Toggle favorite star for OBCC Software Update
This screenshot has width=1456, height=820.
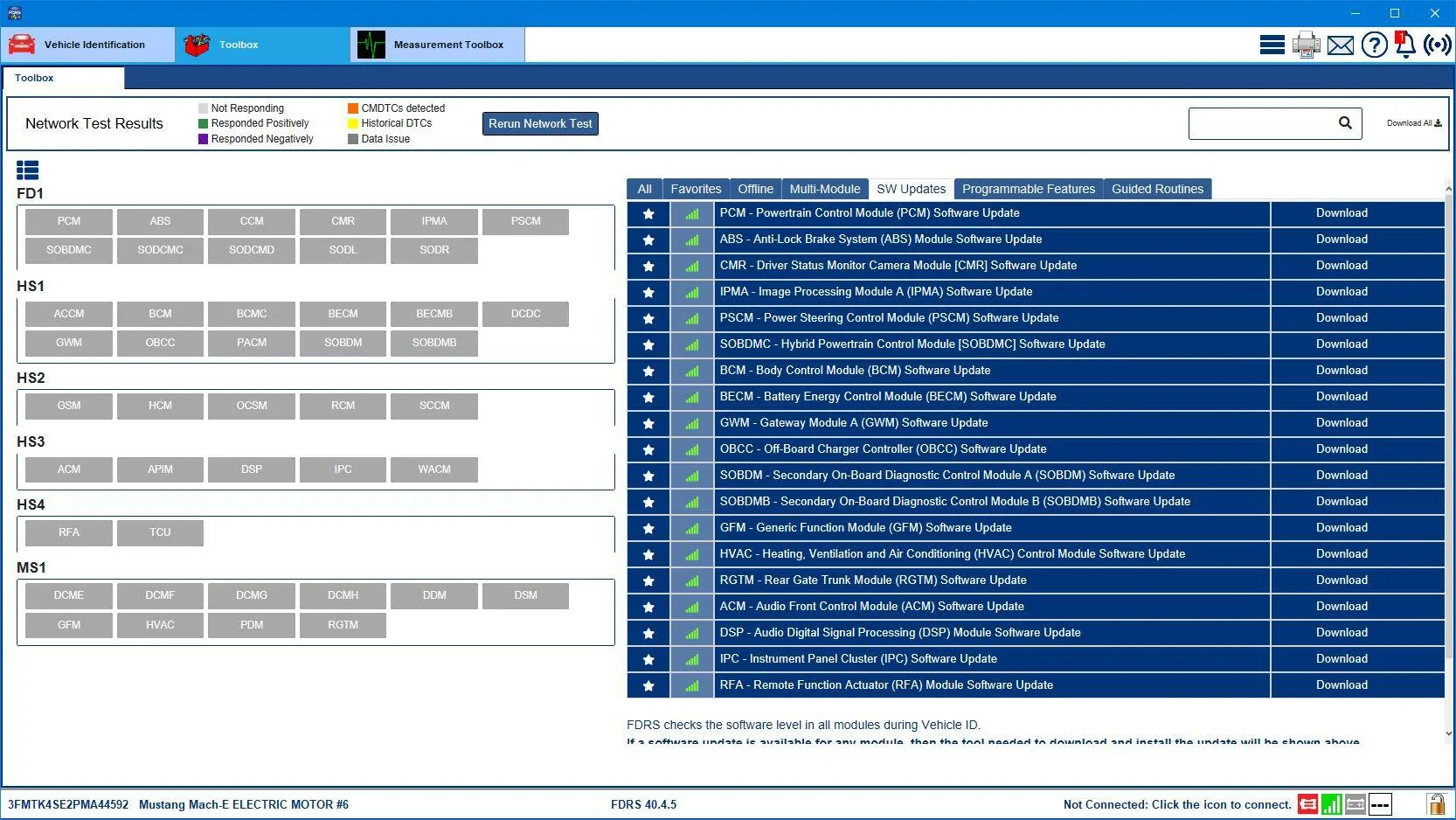(648, 449)
